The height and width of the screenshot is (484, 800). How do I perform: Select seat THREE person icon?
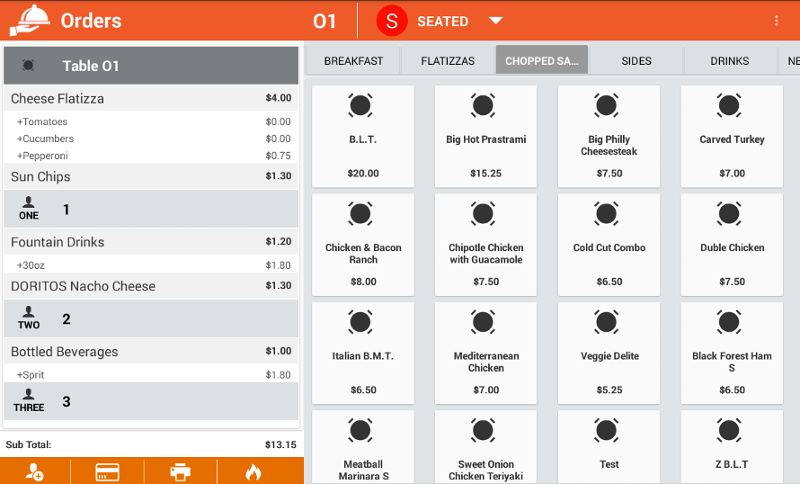pos(29,400)
